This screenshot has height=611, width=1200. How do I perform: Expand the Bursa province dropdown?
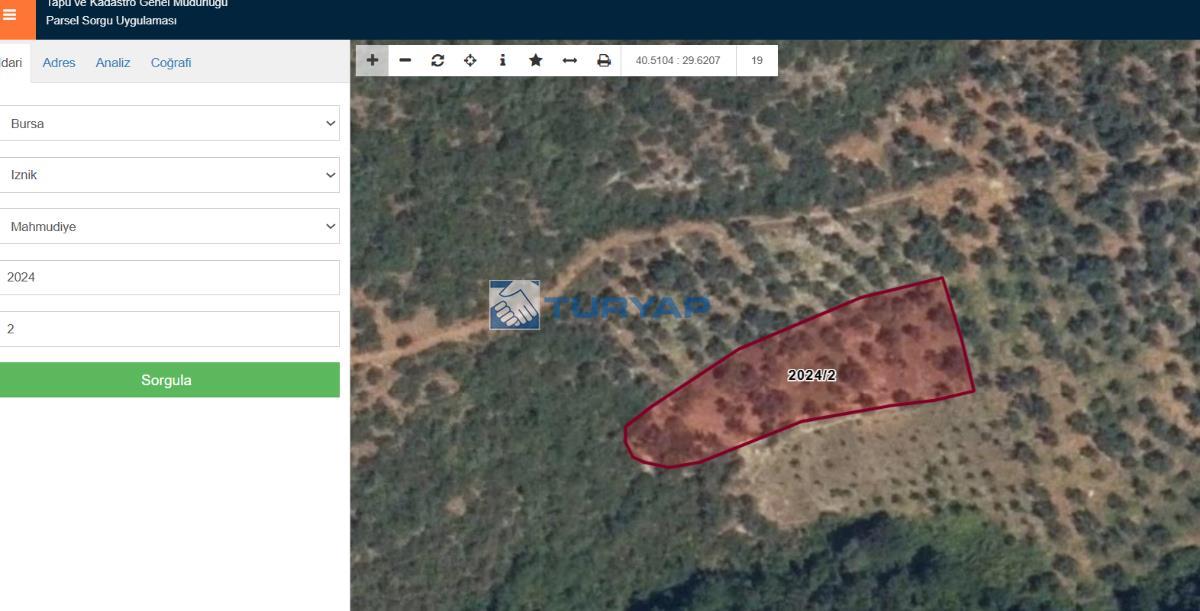[170, 123]
